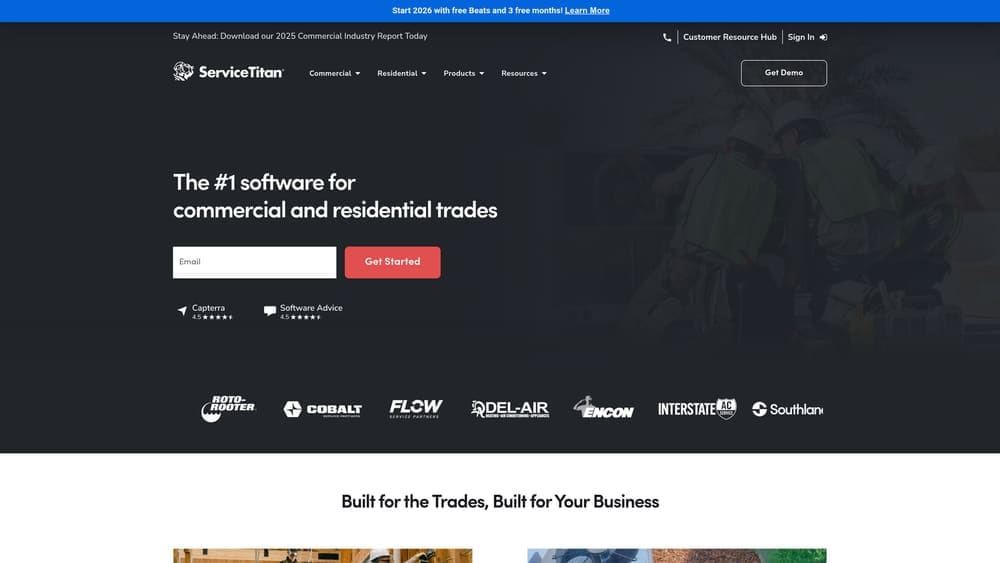Click the Software Advice speech bubble icon
The image size is (1000, 563).
pos(270,311)
